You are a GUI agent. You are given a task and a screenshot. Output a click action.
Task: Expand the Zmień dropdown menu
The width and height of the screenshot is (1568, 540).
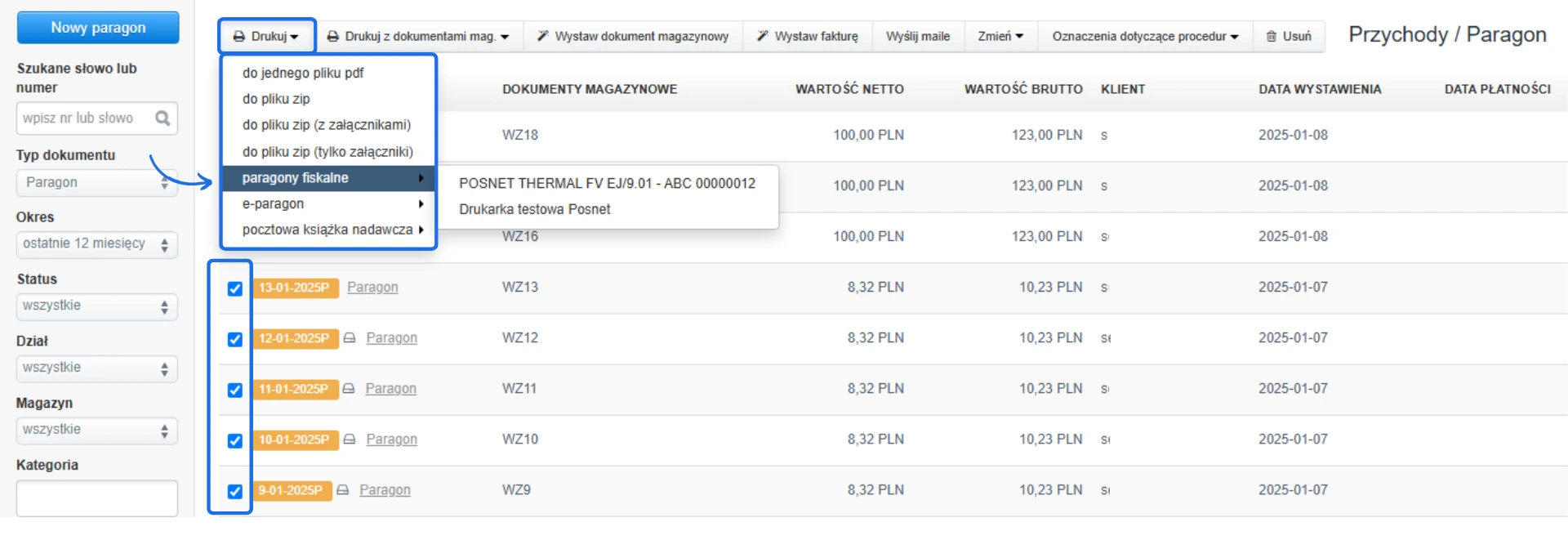click(x=1000, y=36)
